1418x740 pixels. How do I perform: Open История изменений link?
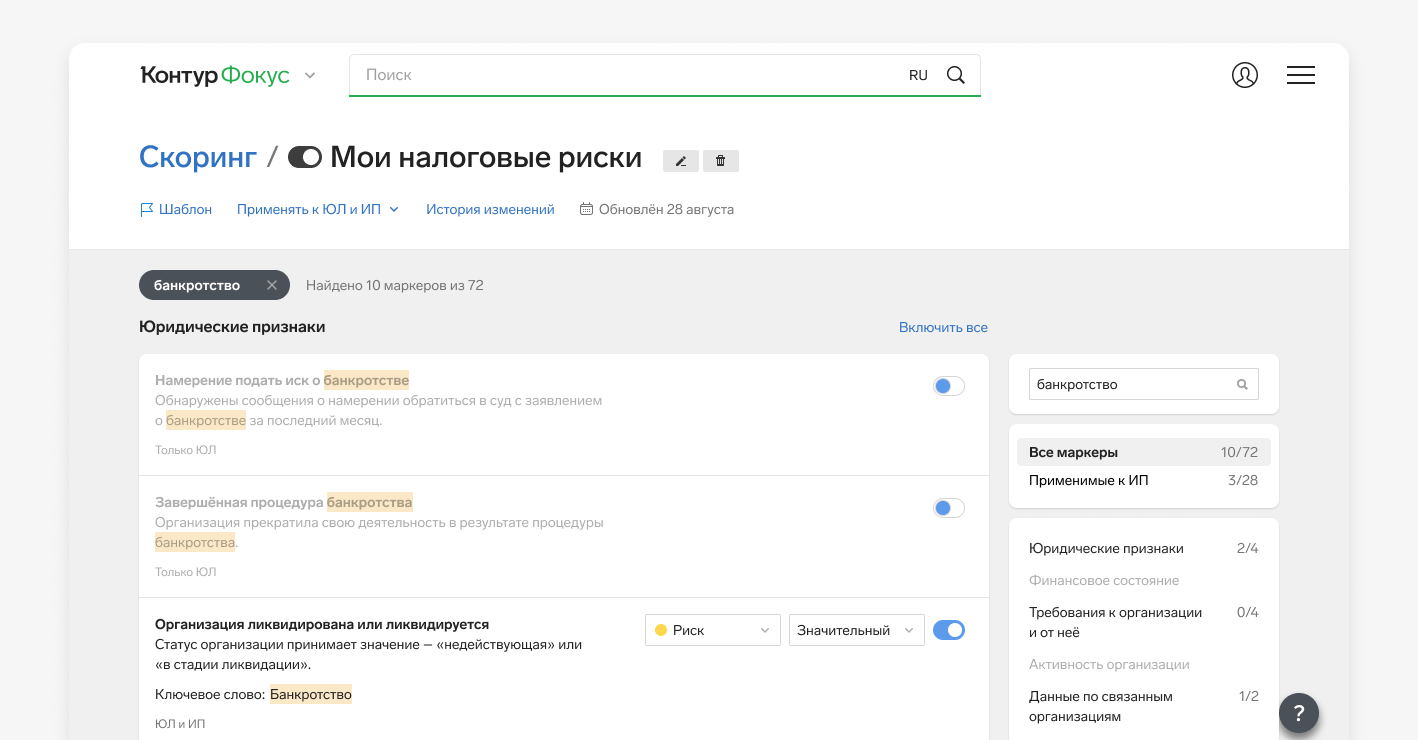tap(490, 209)
